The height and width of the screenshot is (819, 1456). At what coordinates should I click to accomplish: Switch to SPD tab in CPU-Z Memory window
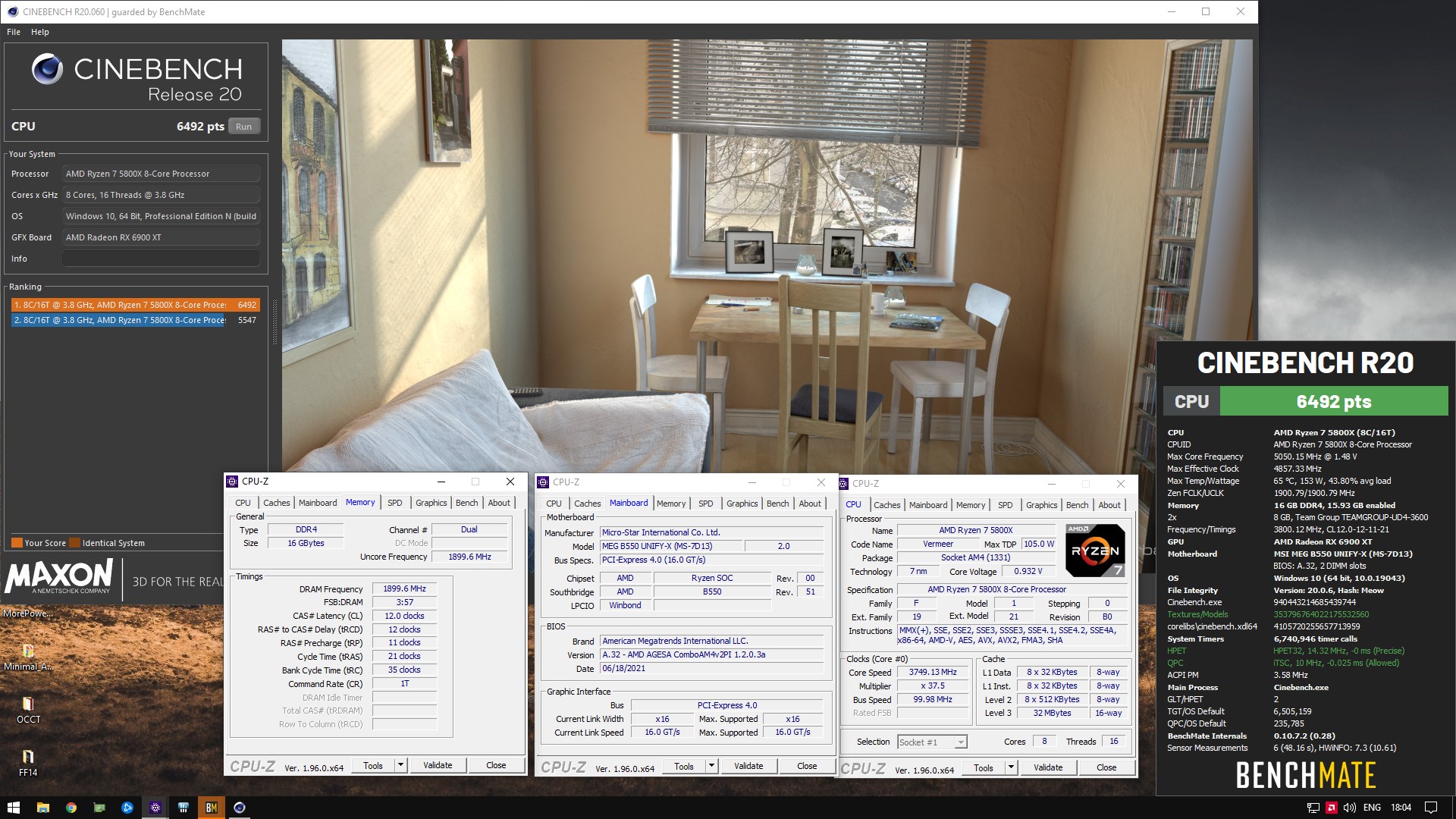coord(395,503)
